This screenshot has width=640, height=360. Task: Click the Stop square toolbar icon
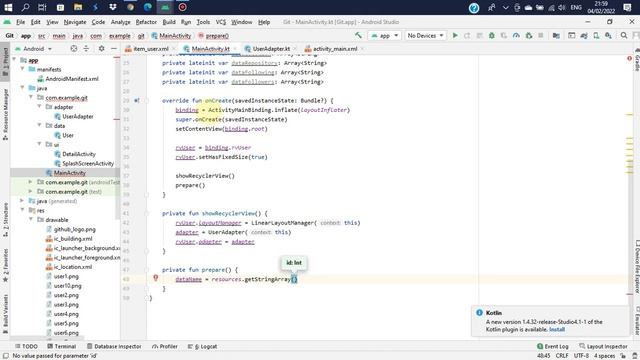pos(541,36)
